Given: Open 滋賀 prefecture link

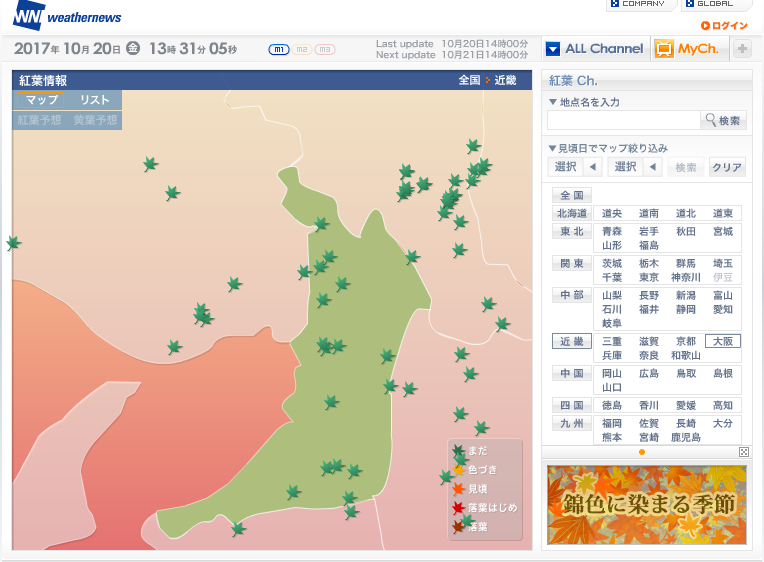Looking at the screenshot, I should pyautogui.click(x=649, y=341).
